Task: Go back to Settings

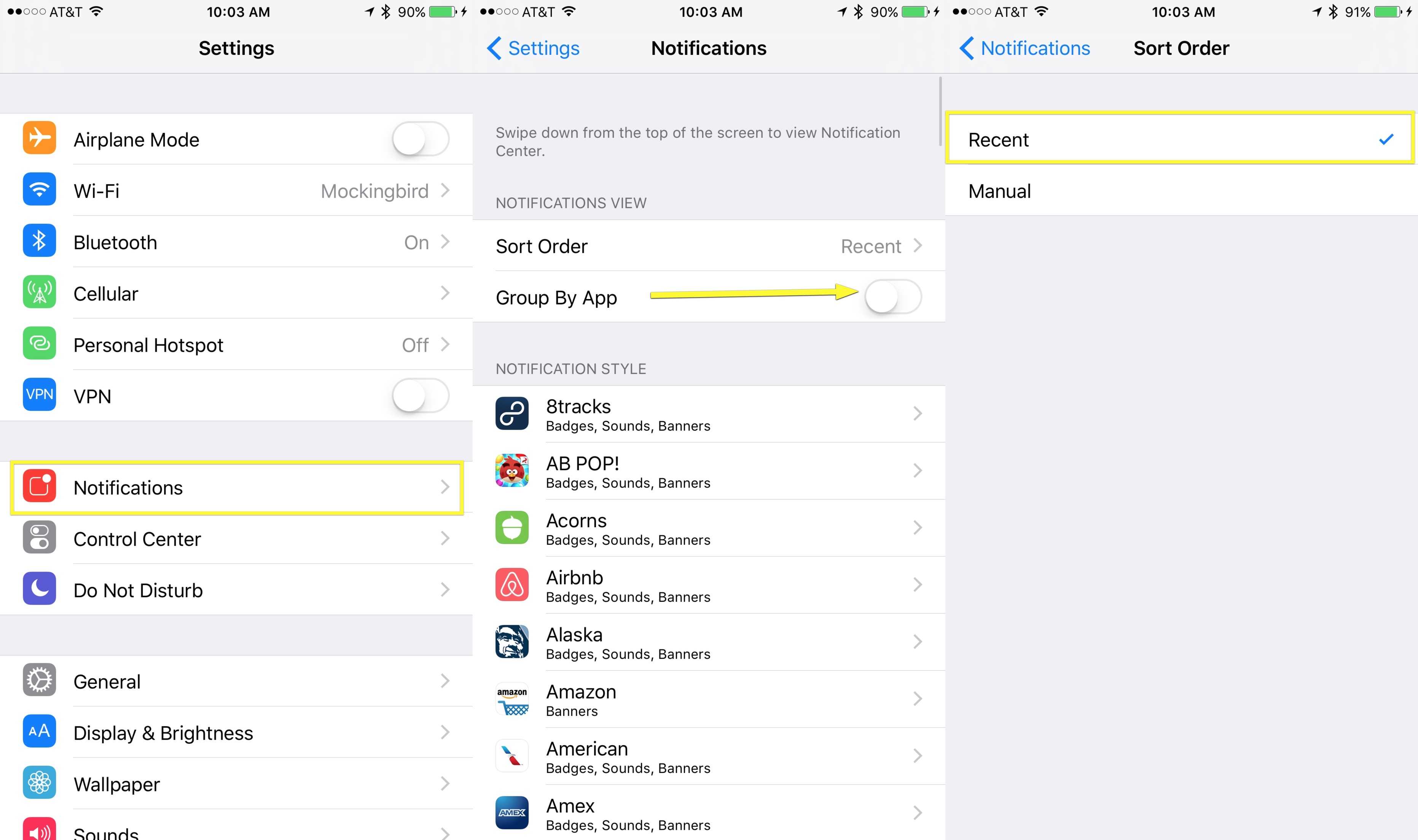Action: (533, 48)
